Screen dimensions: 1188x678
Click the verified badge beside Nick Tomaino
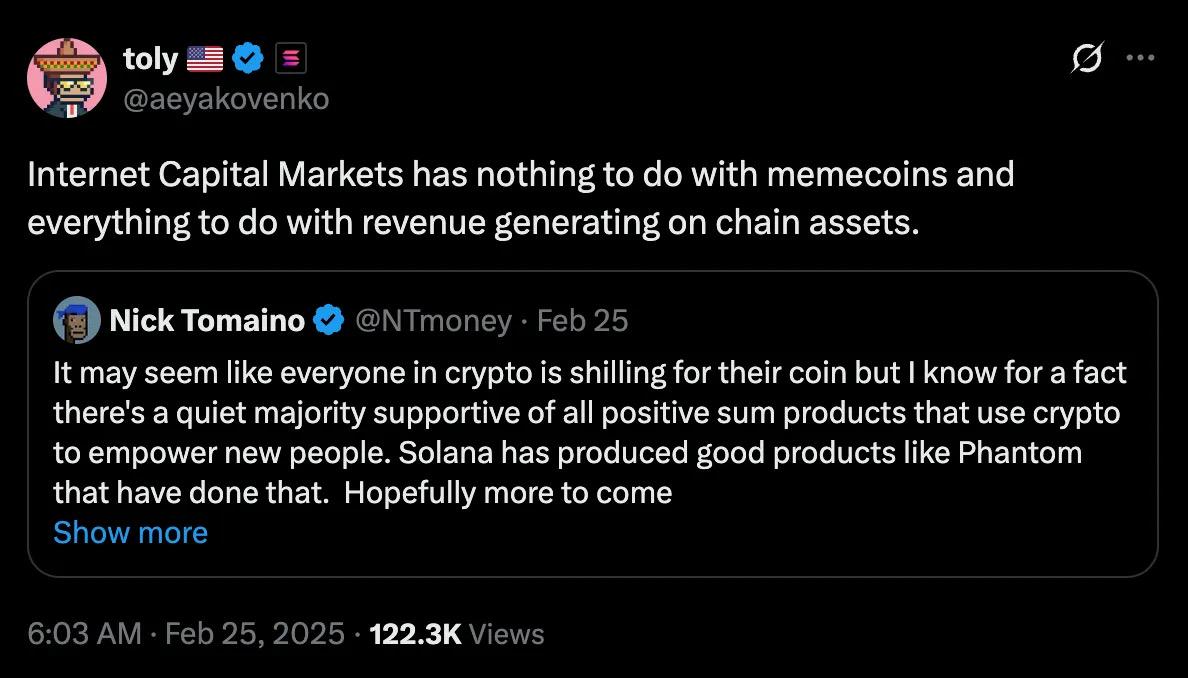pyautogui.click(x=328, y=320)
